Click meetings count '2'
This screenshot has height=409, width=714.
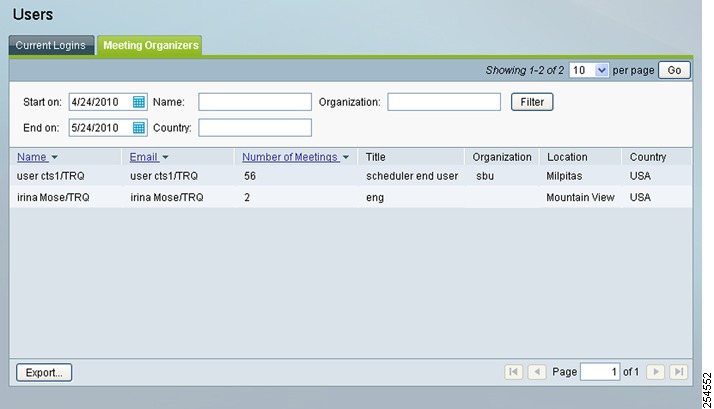click(x=247, y=198)
